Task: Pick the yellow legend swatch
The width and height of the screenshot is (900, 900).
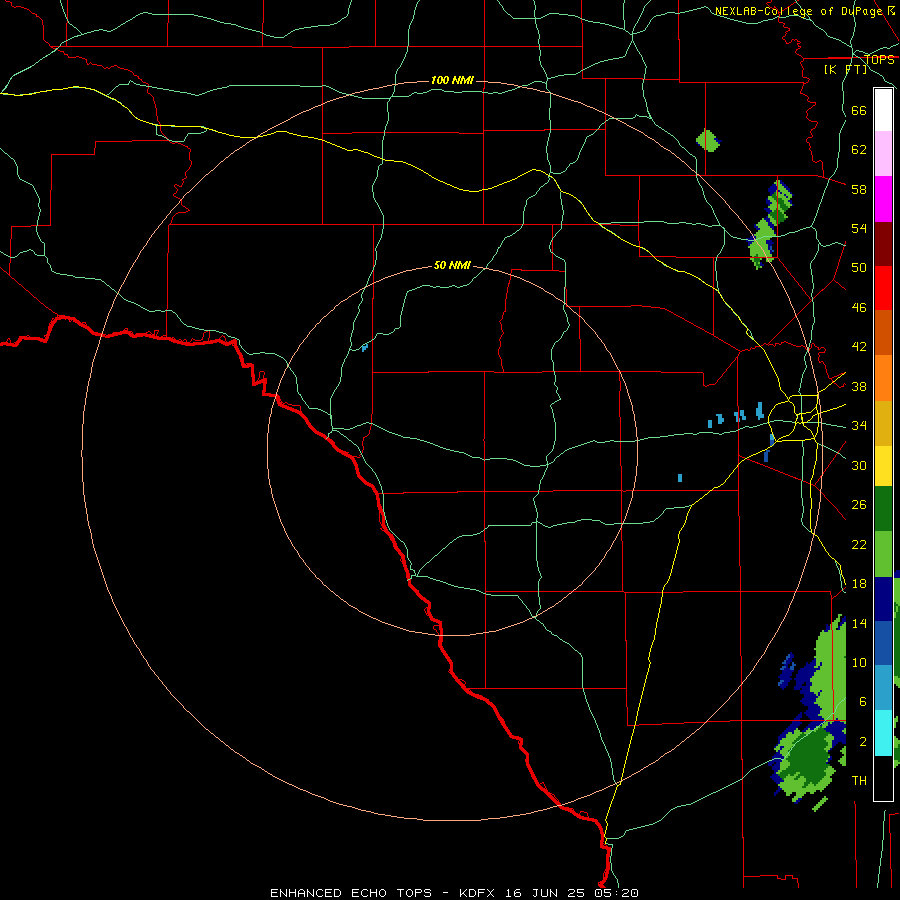Action: point(883,465)
